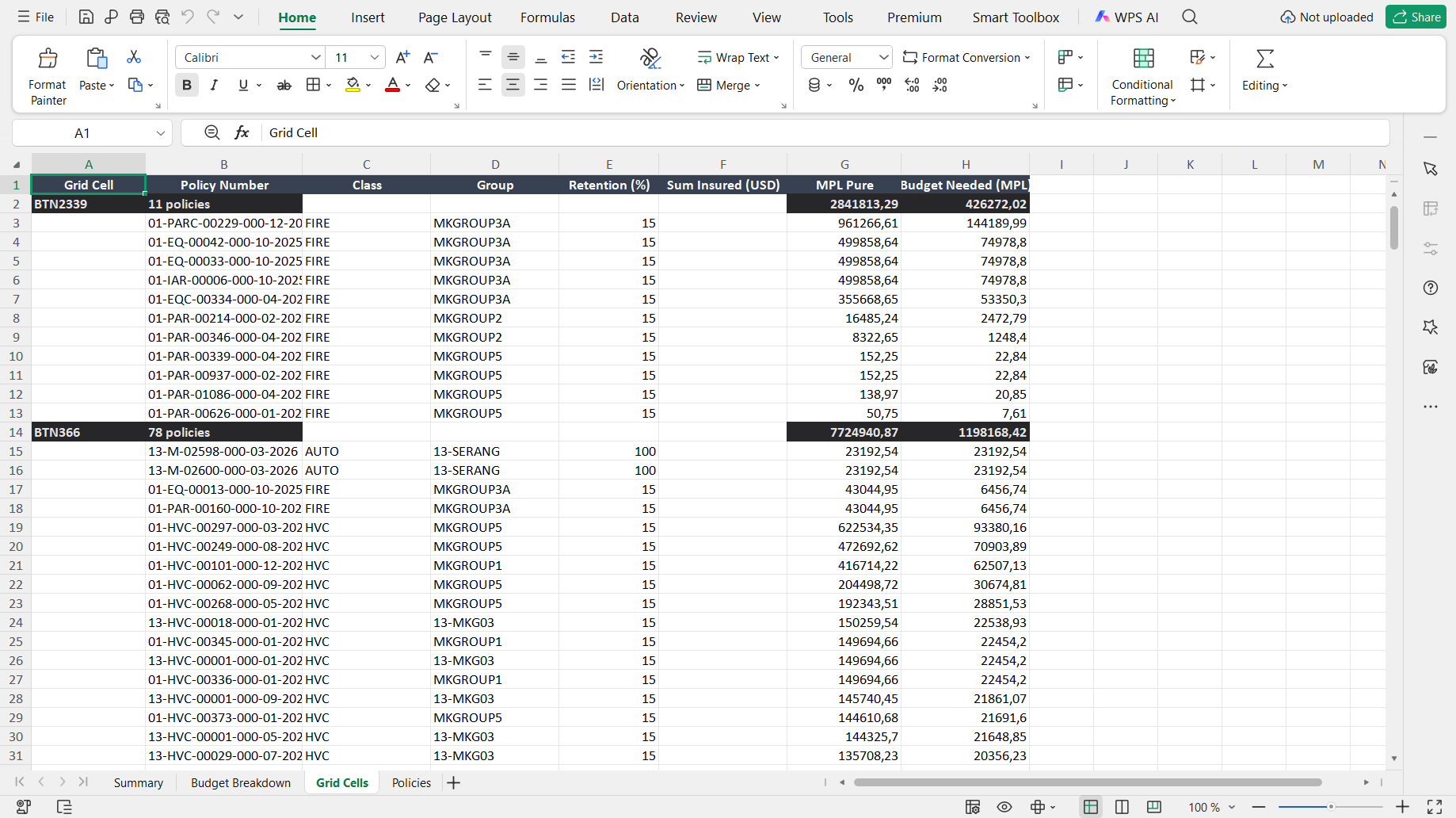Redo the last action

213,17
